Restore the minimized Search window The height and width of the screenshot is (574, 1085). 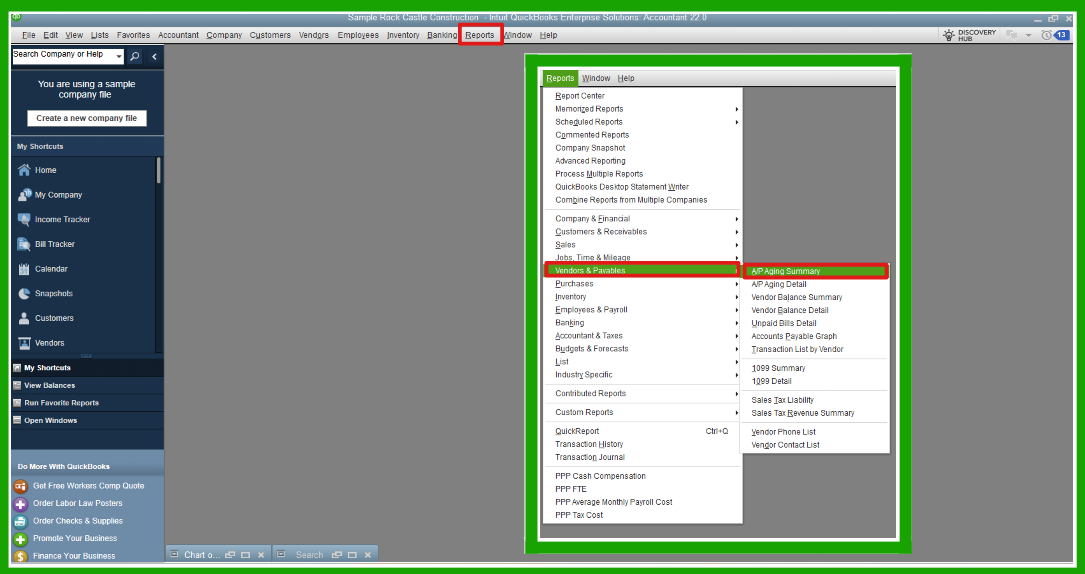(x=337, y=555)
